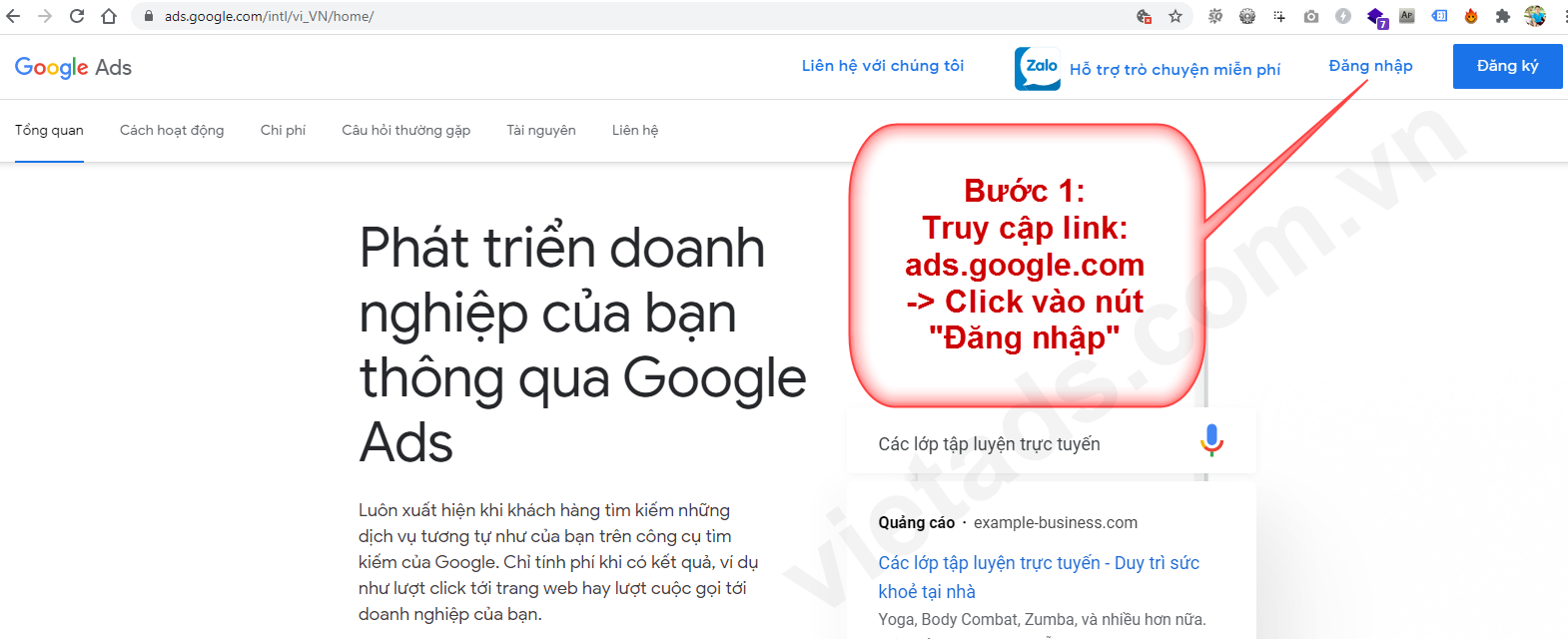Click the example-business.com ad URL text
1568x639 pixels.
[x=1056, y=522]
